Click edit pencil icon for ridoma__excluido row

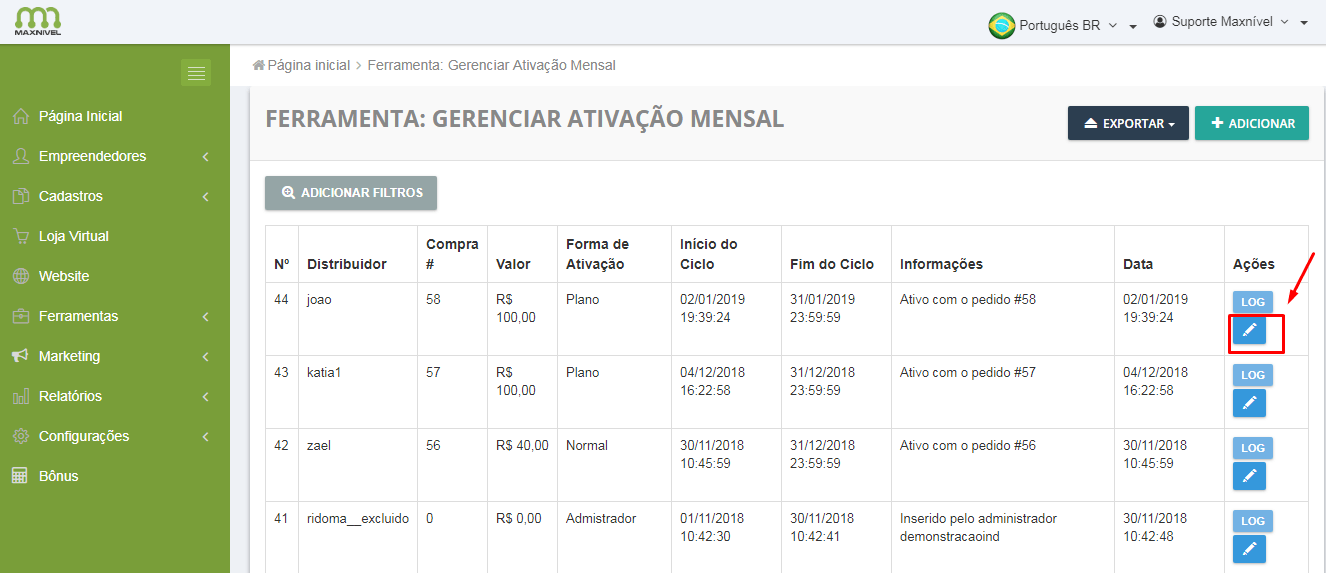(1249, 549)
